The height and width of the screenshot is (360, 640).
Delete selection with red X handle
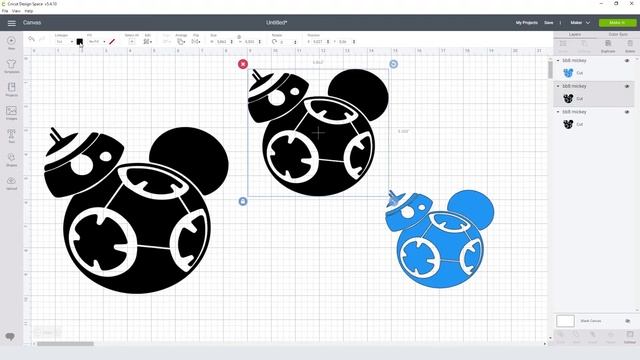click(x=243, y=64)
